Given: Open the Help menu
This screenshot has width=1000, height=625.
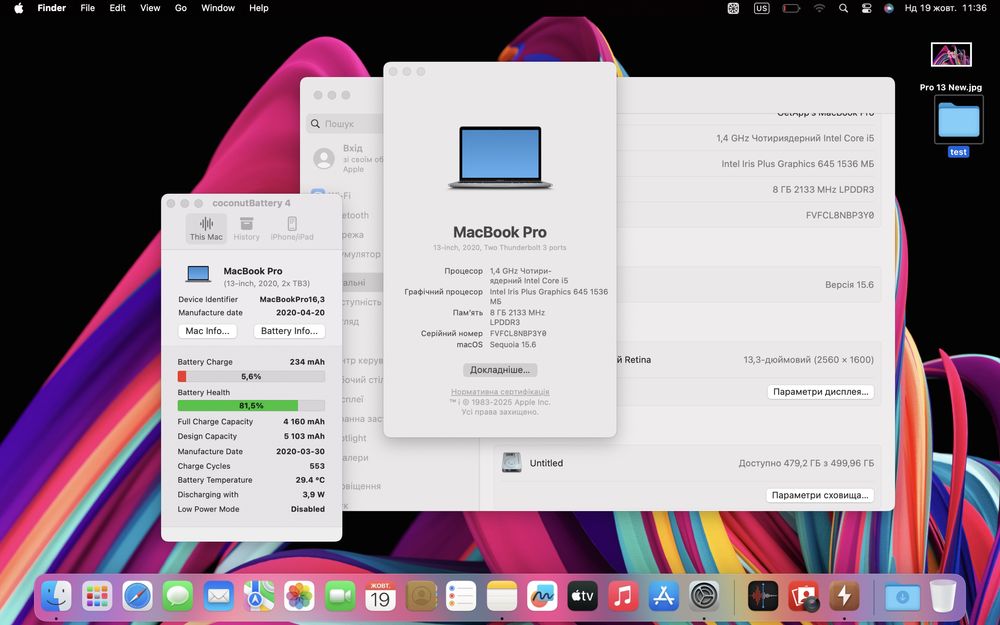Looking at the screenshot, I should click(x=258, y=8).
